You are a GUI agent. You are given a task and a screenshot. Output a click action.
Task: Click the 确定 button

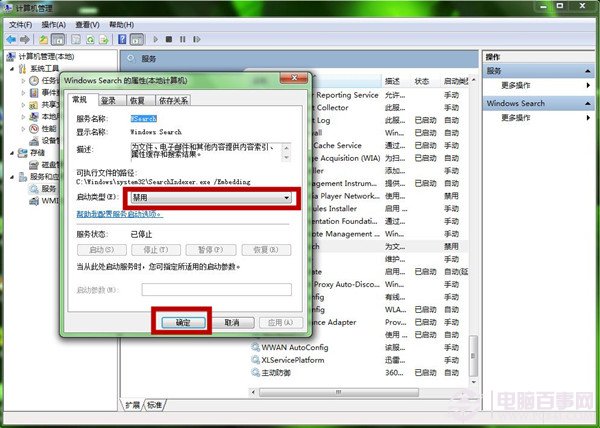[x=183, y=323]
